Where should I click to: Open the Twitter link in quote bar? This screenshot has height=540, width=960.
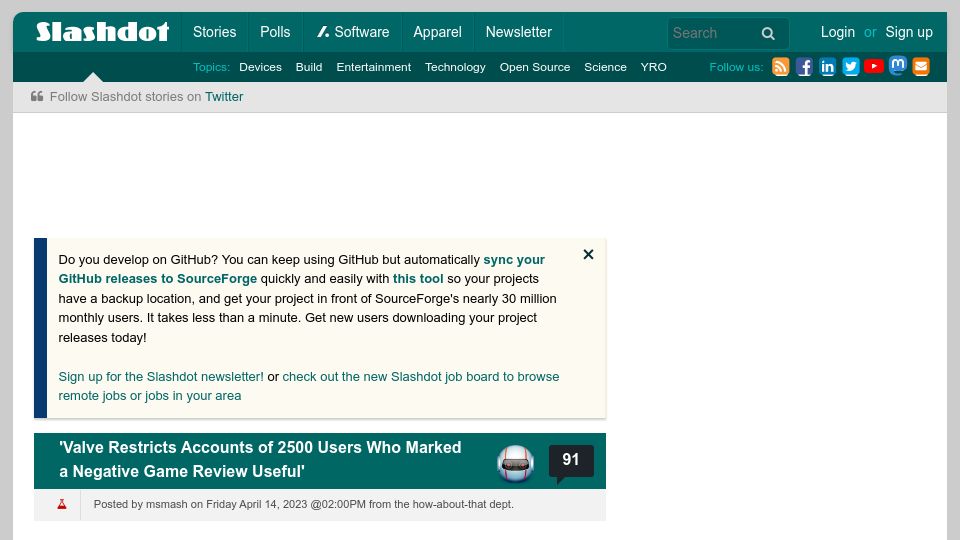pyautogui.click(x=224, y=97)
